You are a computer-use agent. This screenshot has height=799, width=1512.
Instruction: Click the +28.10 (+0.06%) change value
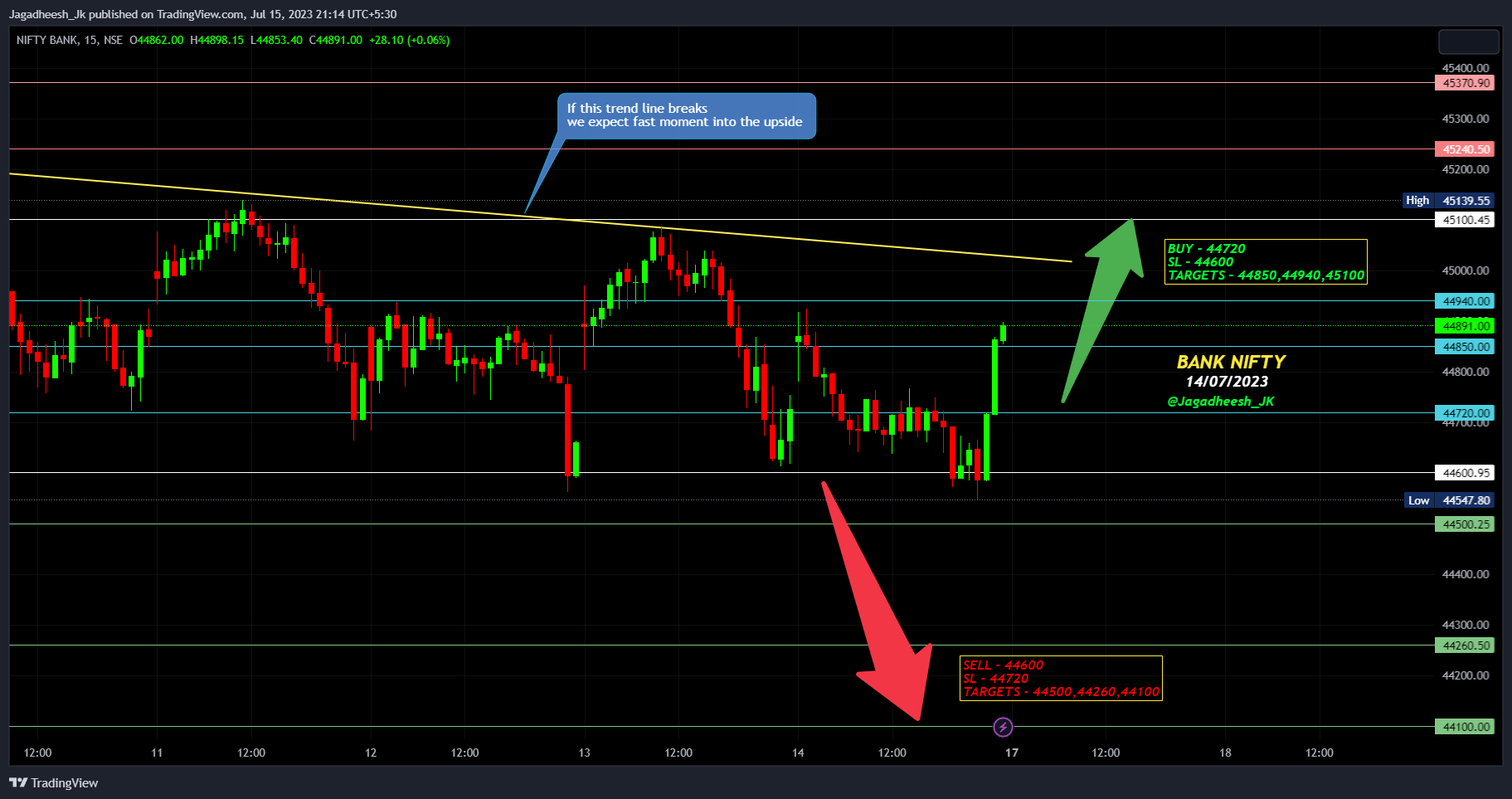410,40
